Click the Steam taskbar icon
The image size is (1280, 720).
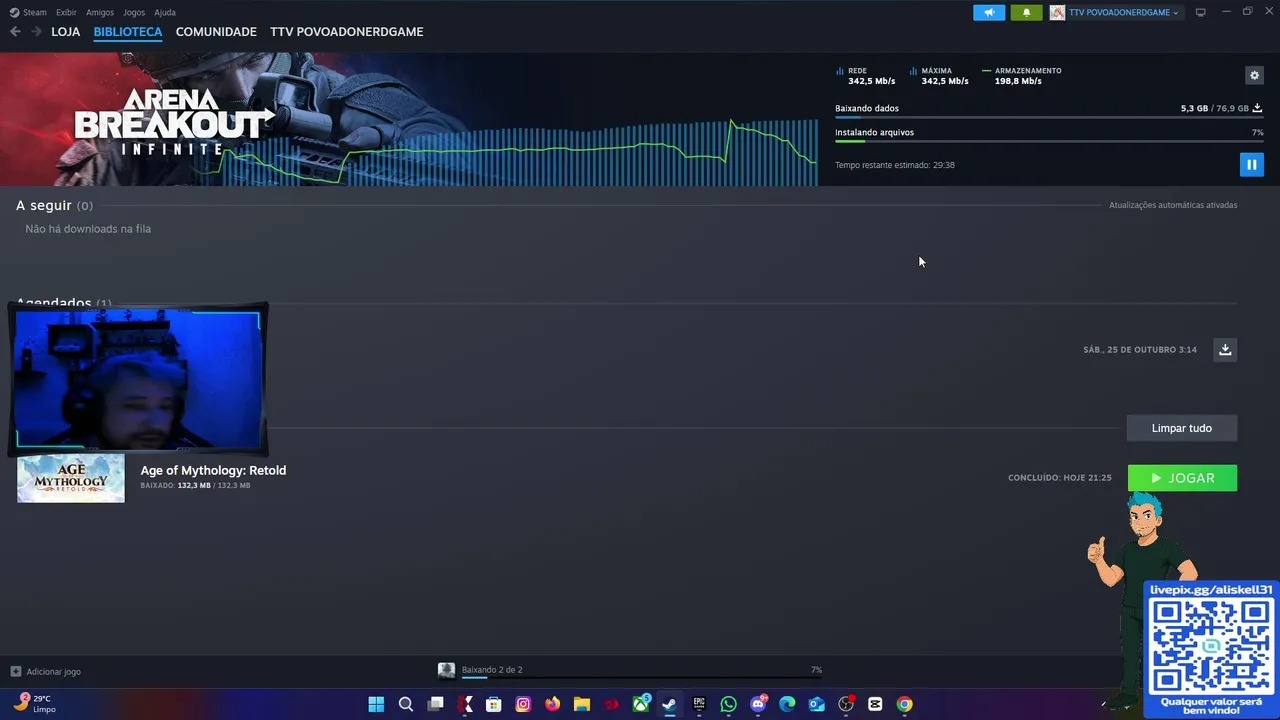(x=670, y=704)
